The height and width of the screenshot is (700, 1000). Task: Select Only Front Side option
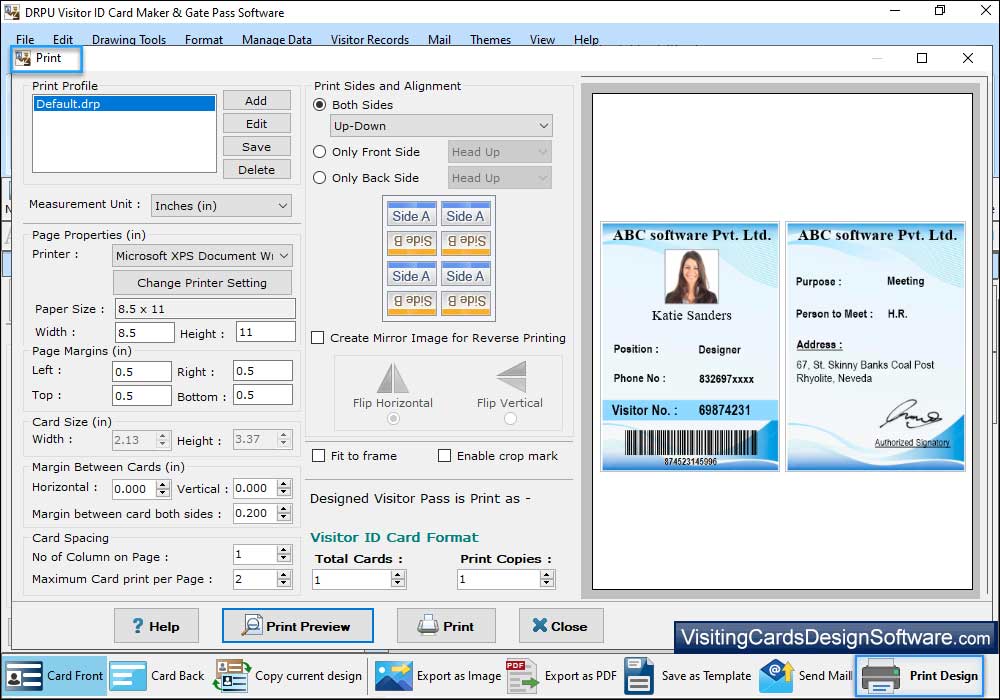pos(320,152)
